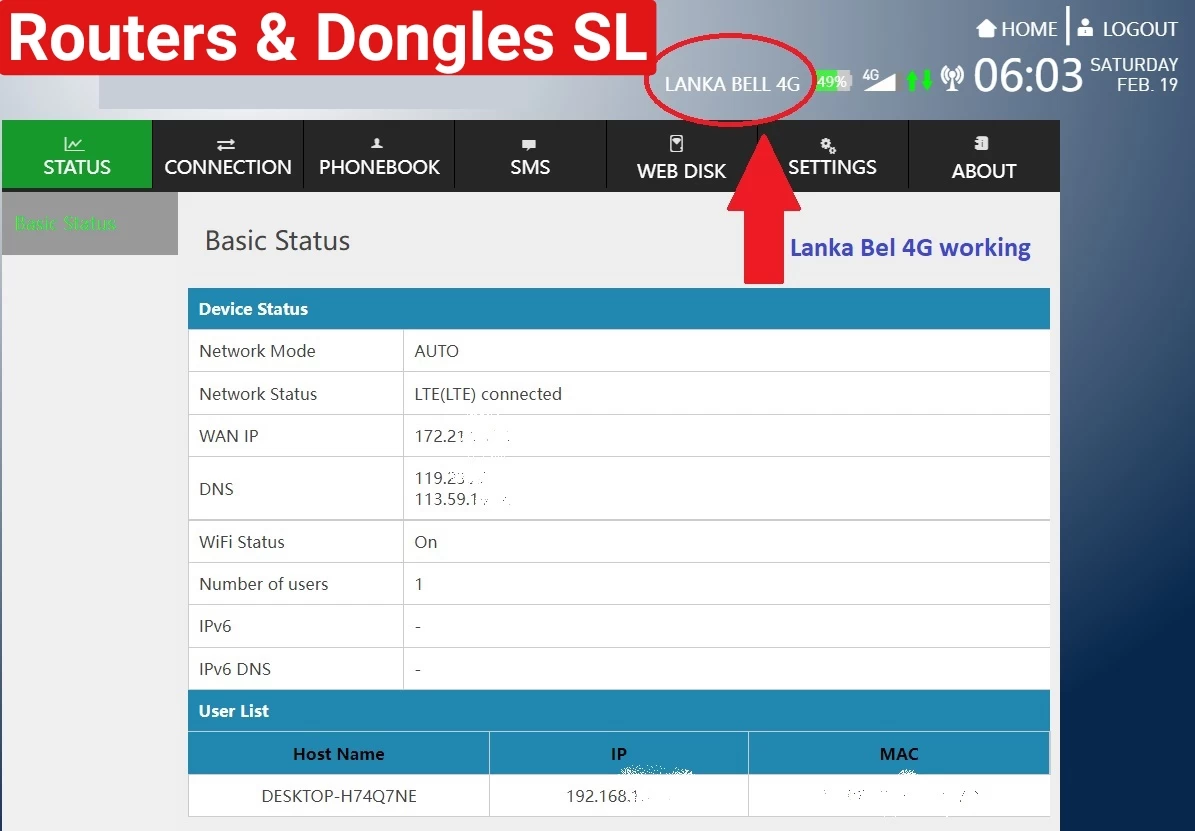Click the Number of users label
1195x831 pixels.
coord(264,584)
